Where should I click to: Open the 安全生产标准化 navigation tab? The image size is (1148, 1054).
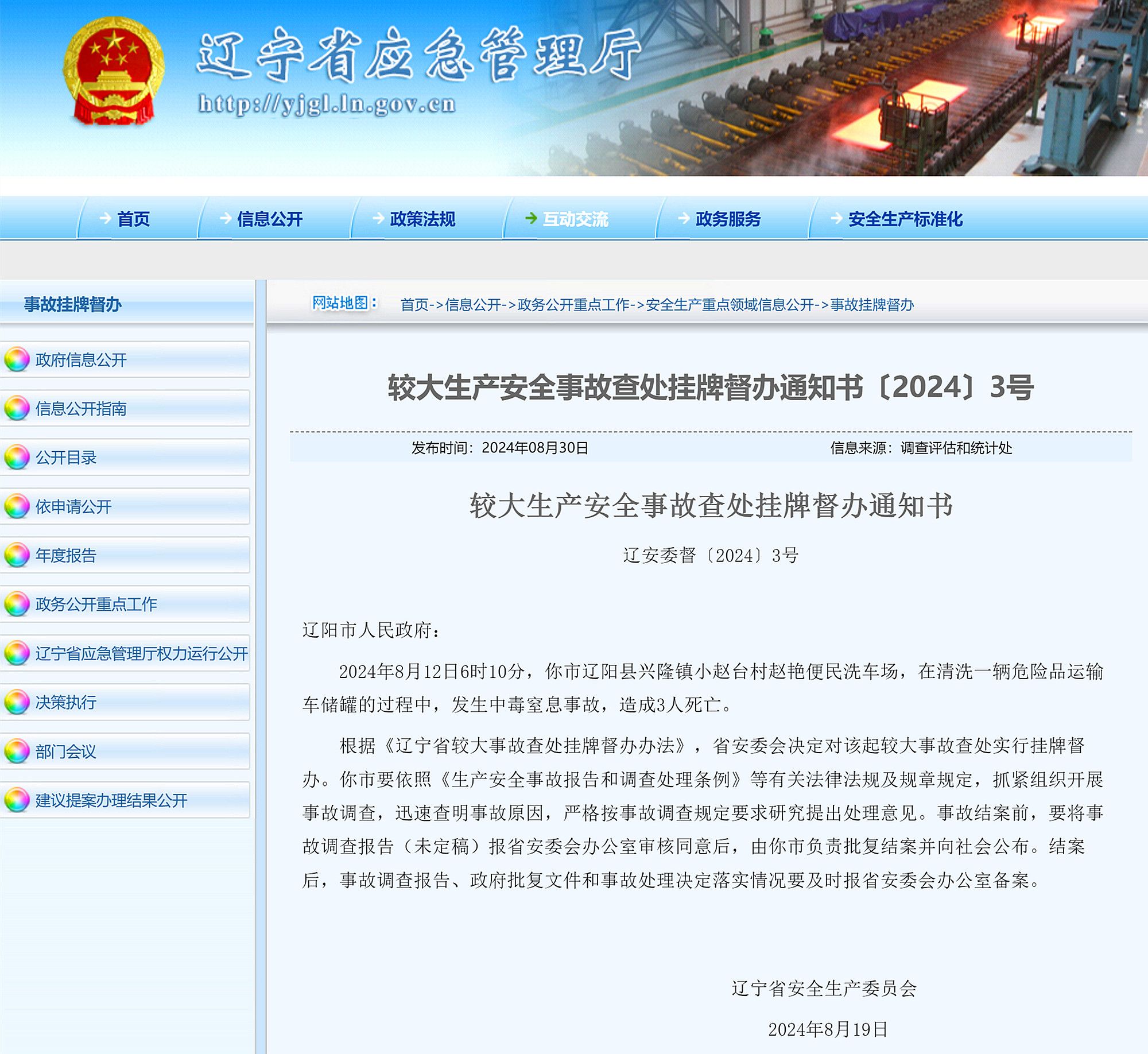(905, 219)
